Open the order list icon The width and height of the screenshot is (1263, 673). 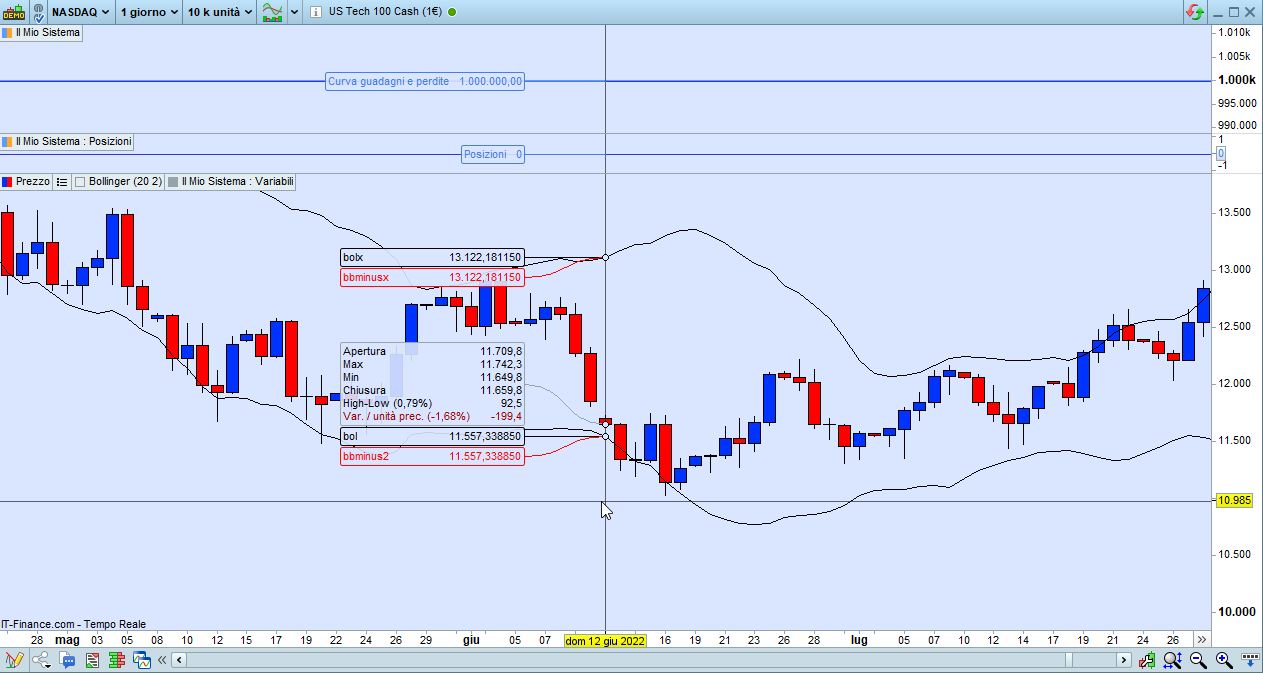click(92, 660)
